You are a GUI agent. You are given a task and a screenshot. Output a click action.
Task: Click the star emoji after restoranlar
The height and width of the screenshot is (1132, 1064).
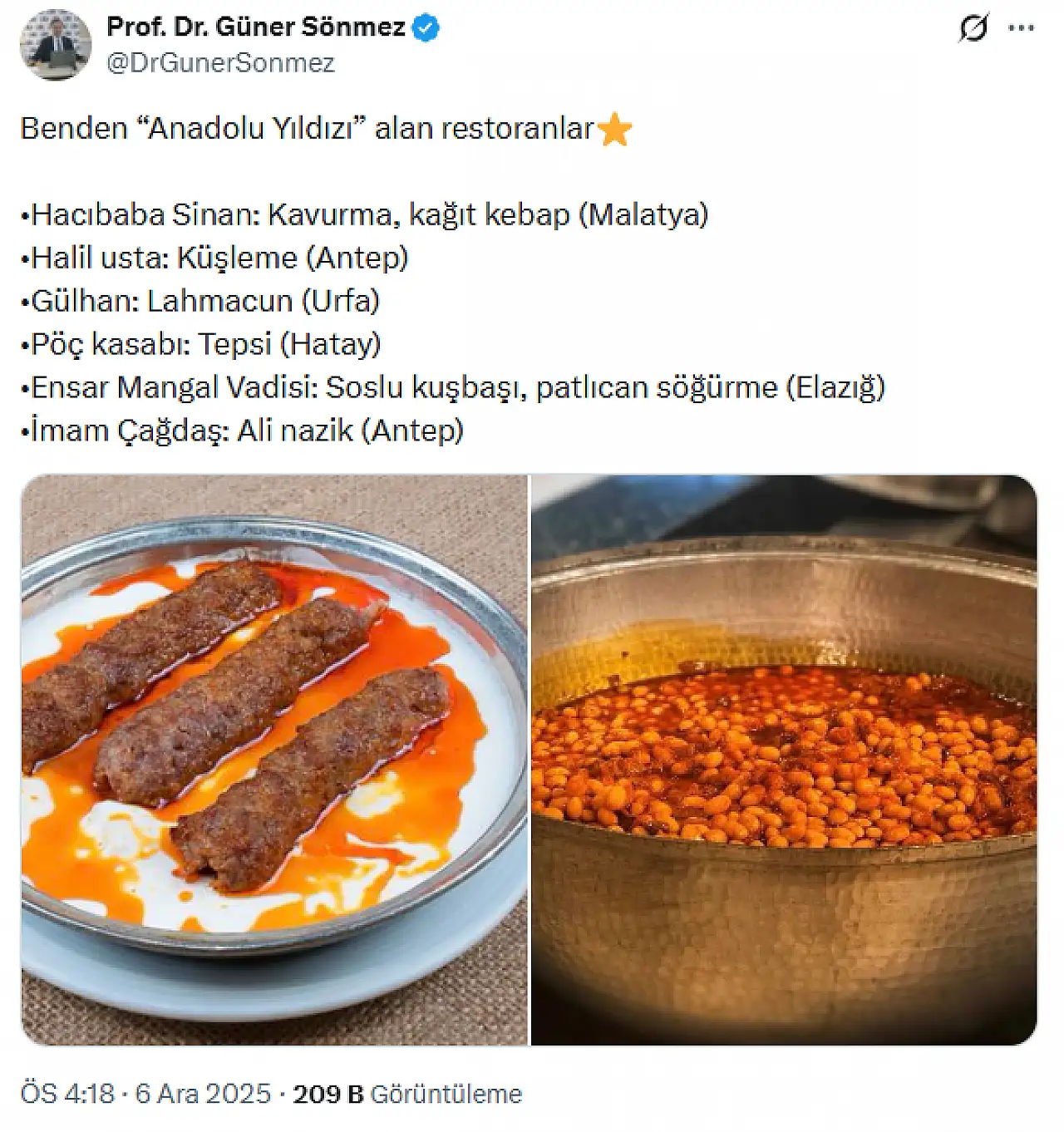click(x=615, y=130)
